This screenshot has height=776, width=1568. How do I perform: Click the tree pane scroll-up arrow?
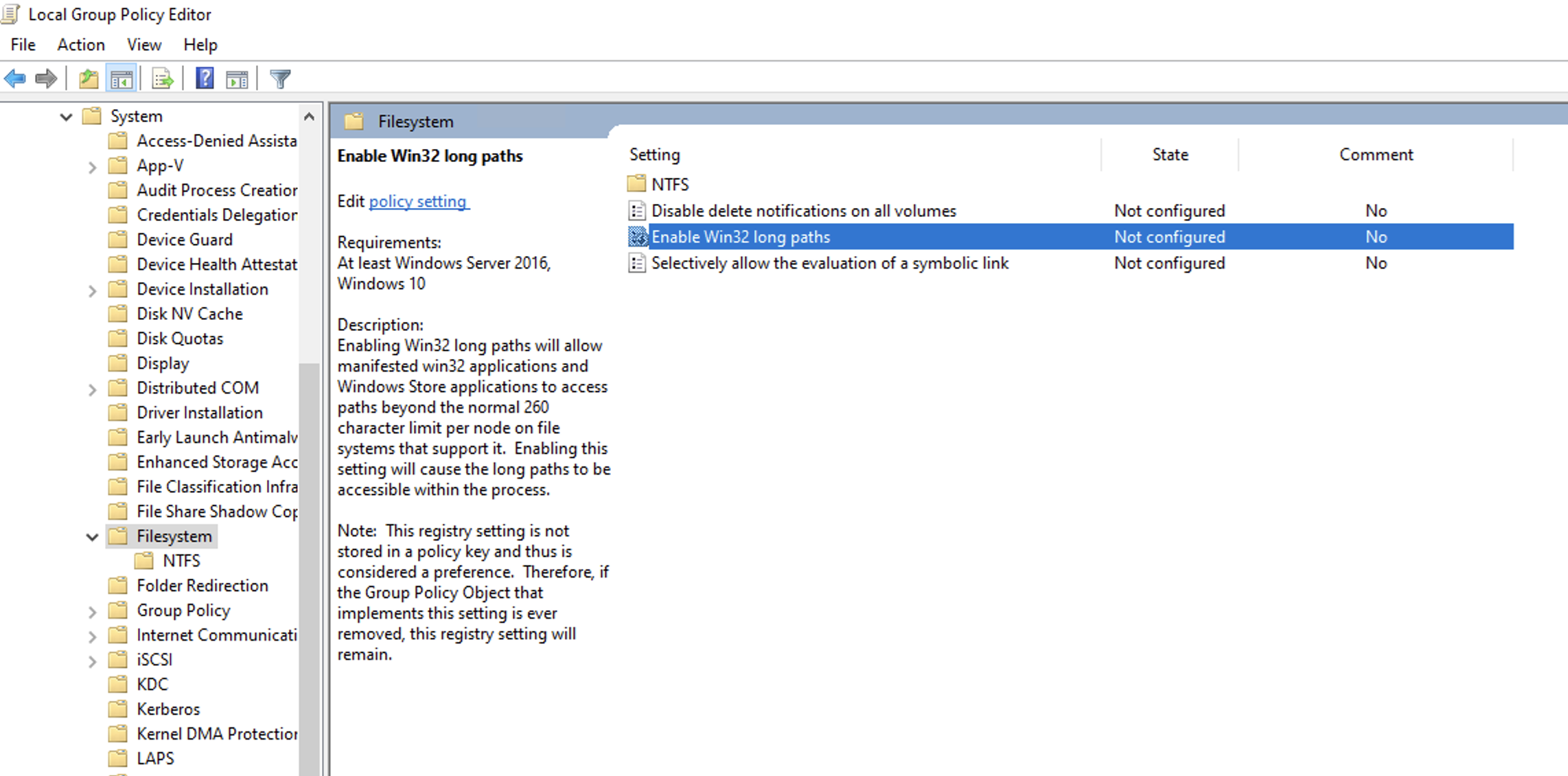click(309, 117)
